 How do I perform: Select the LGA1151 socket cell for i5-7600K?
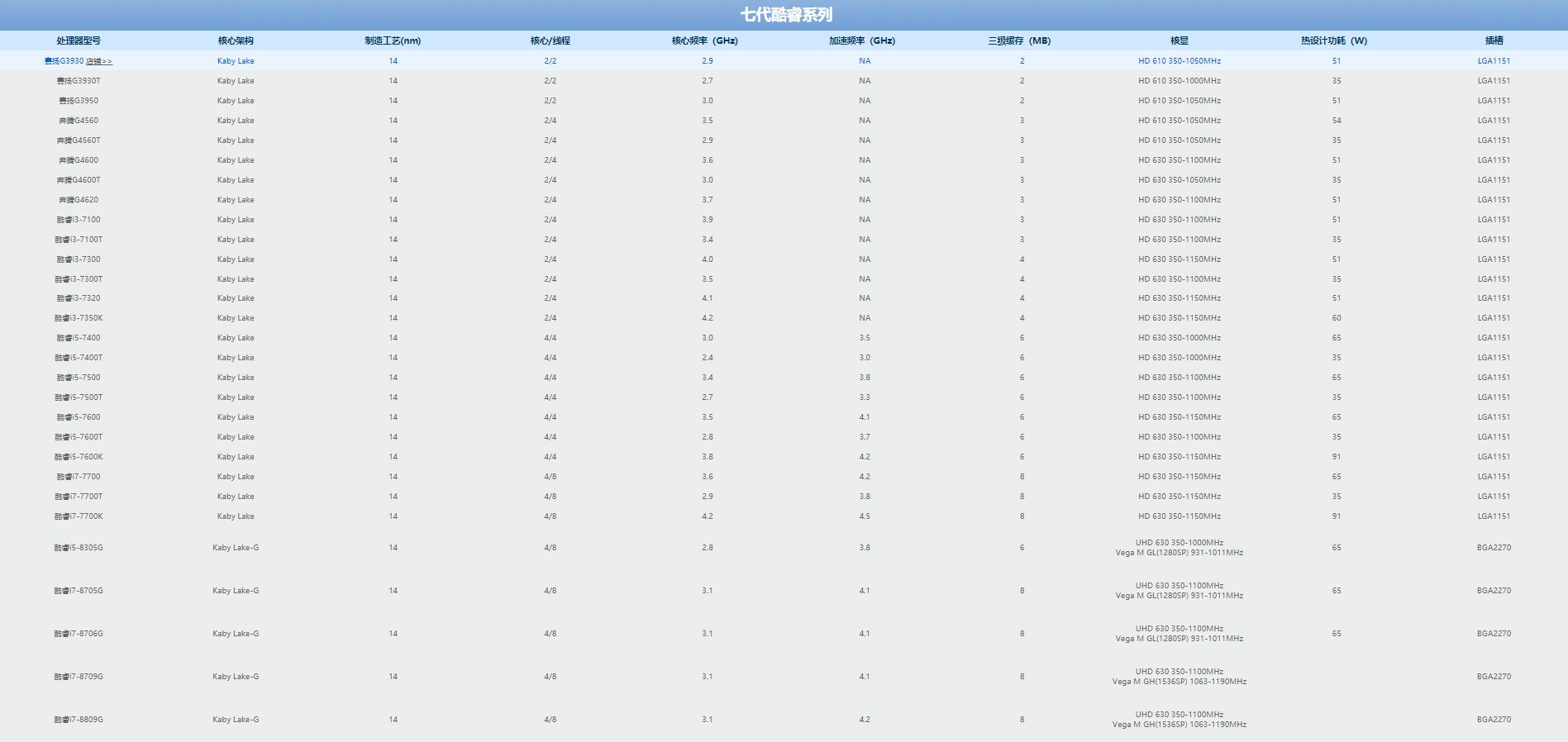(x=1494, y=457)
